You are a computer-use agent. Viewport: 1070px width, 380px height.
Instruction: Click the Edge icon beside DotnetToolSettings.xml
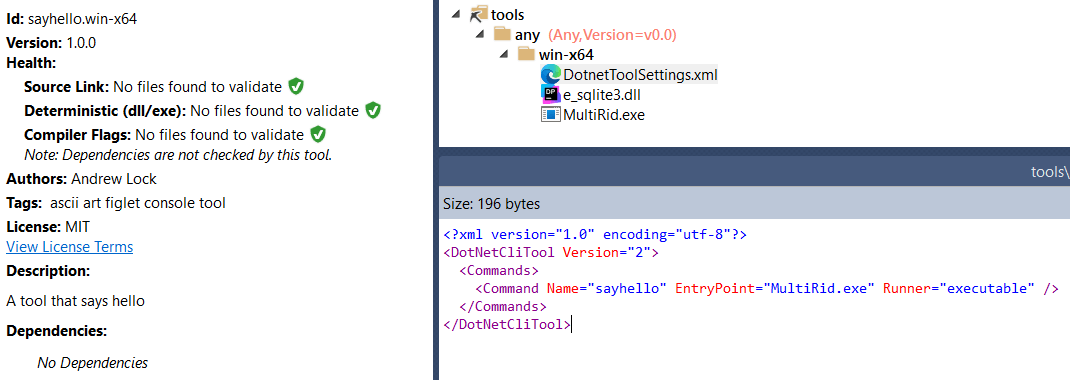click(x=550, y=74)
